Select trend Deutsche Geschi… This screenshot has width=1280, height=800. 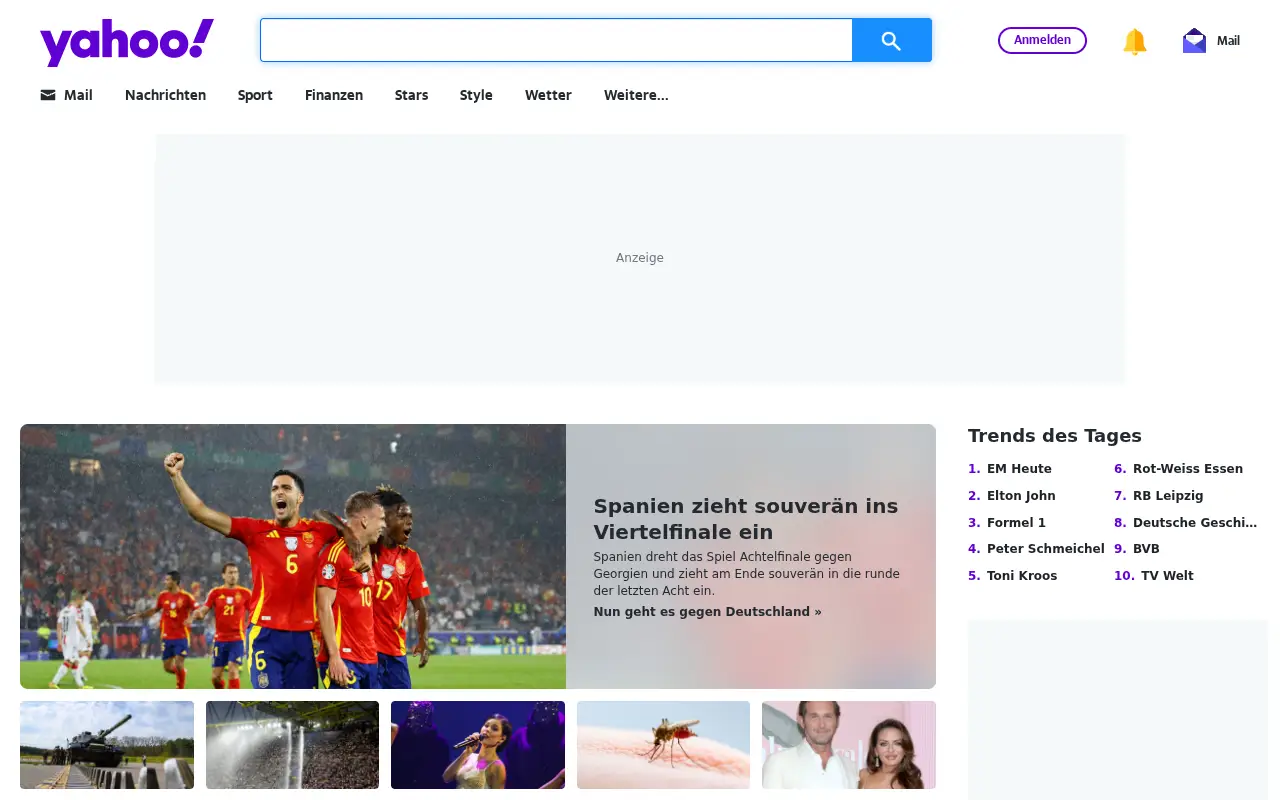[1195, 523]
